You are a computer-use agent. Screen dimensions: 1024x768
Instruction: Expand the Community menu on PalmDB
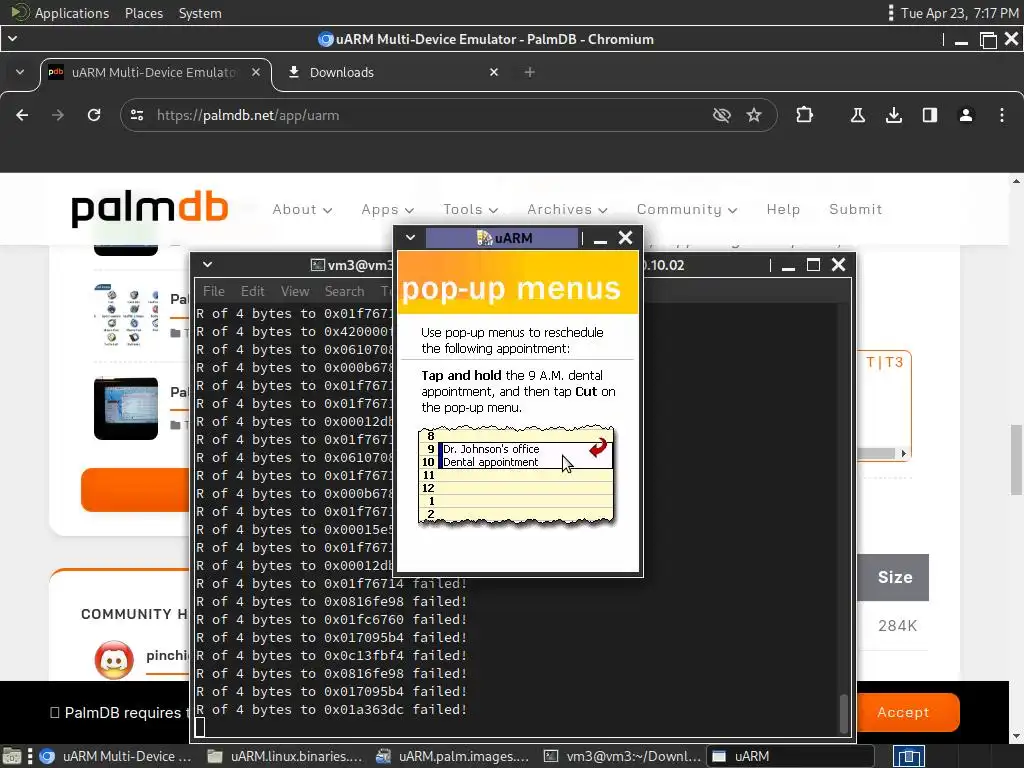pyautogui.click(x=687, y=209)
